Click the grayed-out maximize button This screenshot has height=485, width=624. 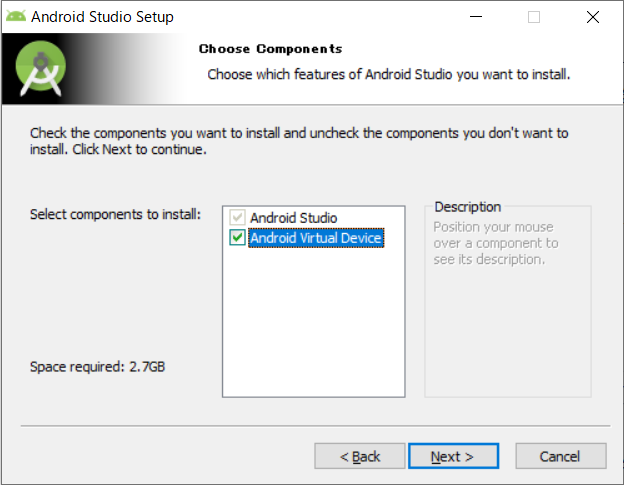pos(534,17)
